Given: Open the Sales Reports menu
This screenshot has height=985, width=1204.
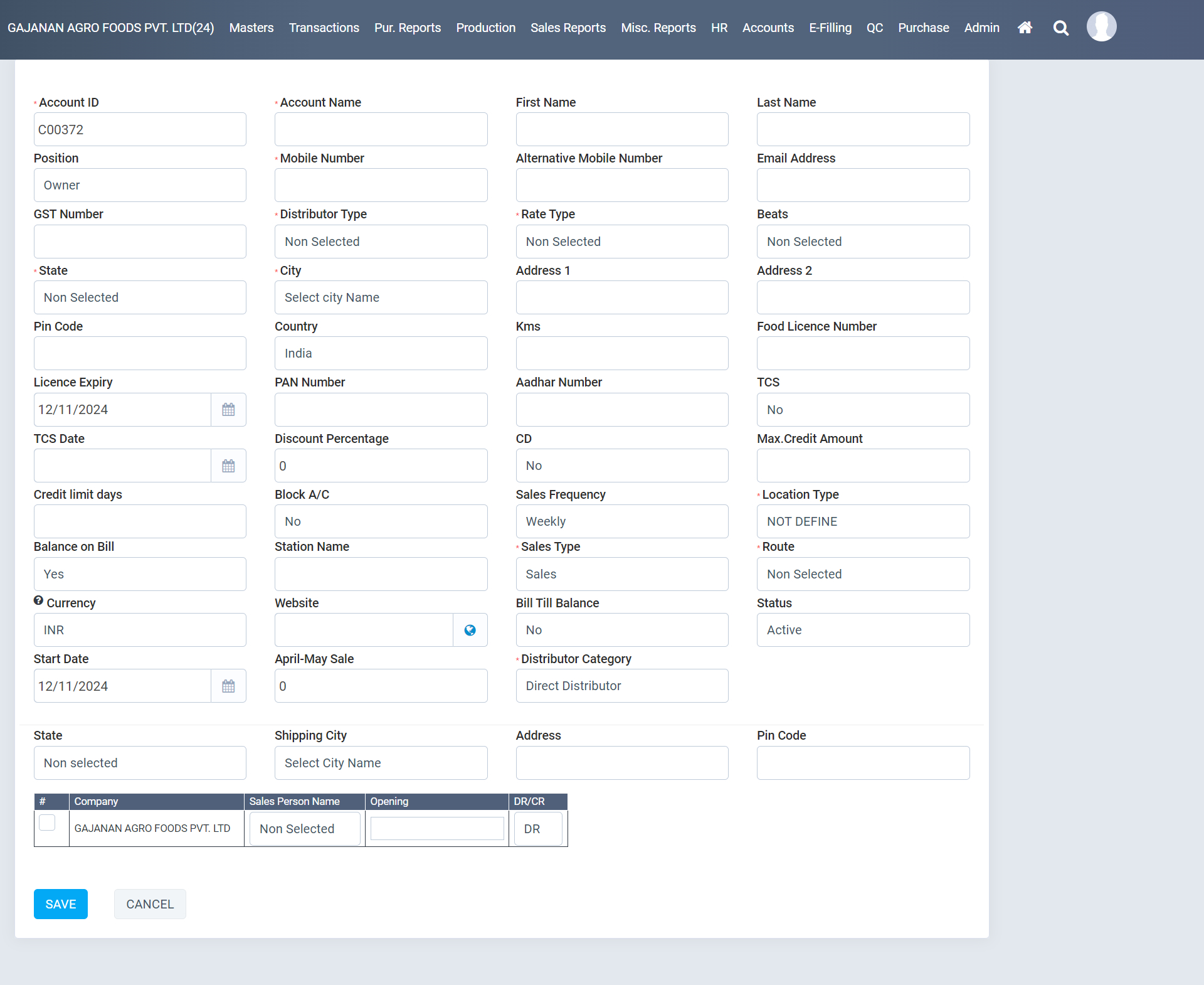Looking at the screenshot, I should pos(568,28).
